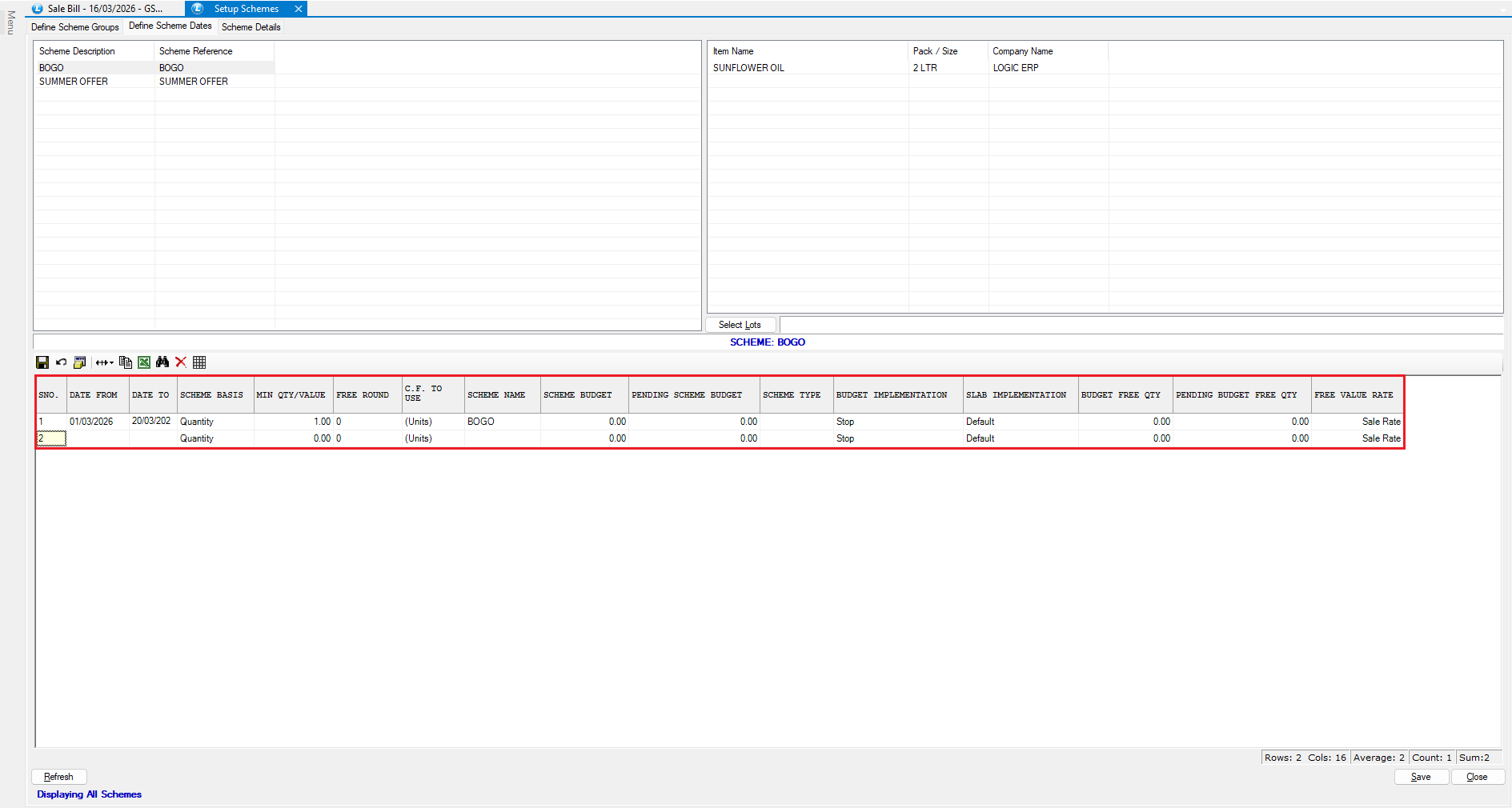Open the Scheme Details tab

251,27
